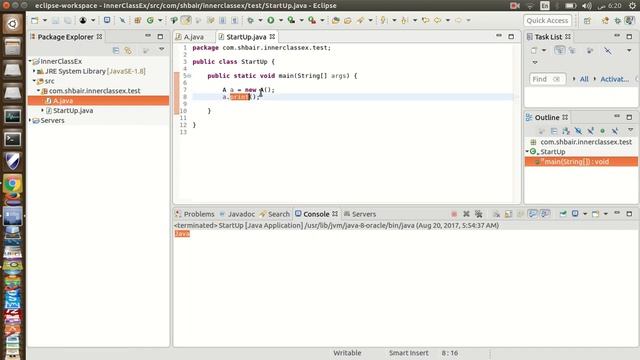Screen dimensions: 640x360
Task: Open the Run button dropdown arrow
Action: tap(281, 20)
